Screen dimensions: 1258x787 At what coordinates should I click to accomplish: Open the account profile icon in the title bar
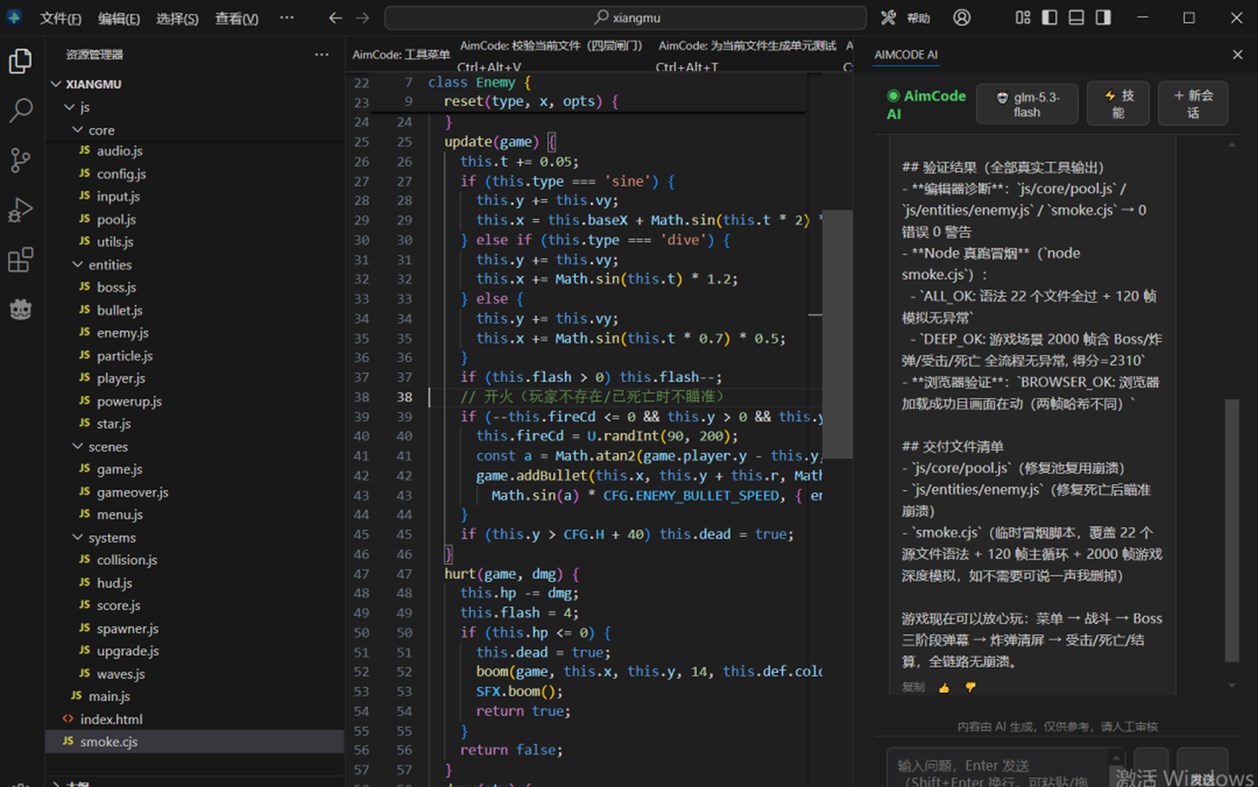click(x=962, y=18)
